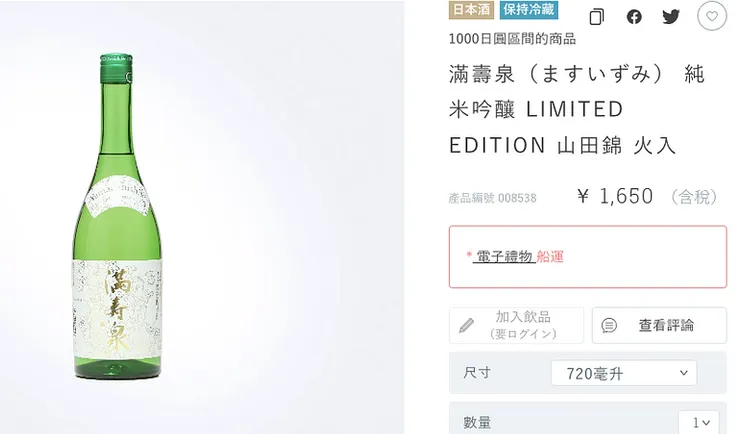
Task: Click the 1000日圓區間的商品 link
Action: (512, 39)
